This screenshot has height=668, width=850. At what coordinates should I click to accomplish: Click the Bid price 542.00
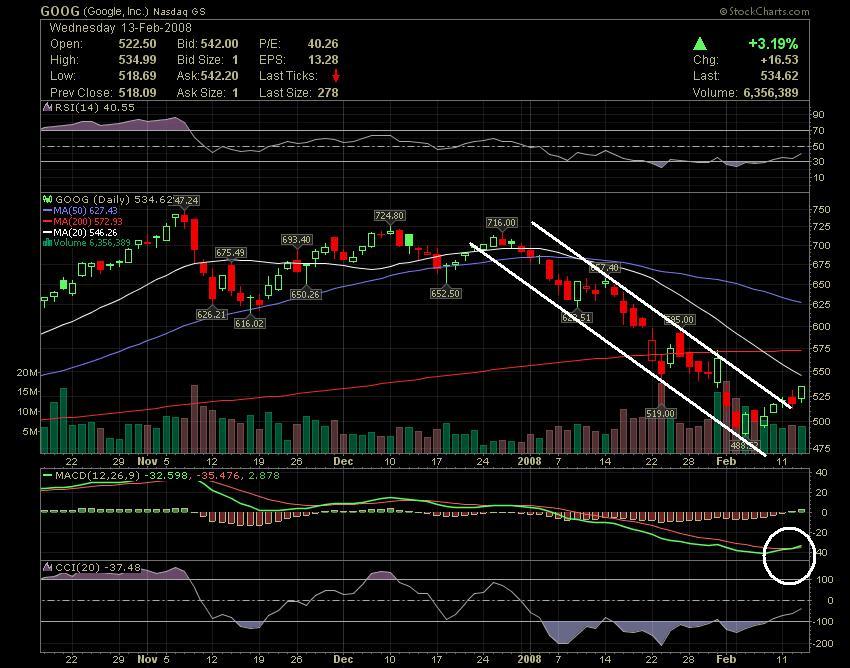tap(220, 44)
